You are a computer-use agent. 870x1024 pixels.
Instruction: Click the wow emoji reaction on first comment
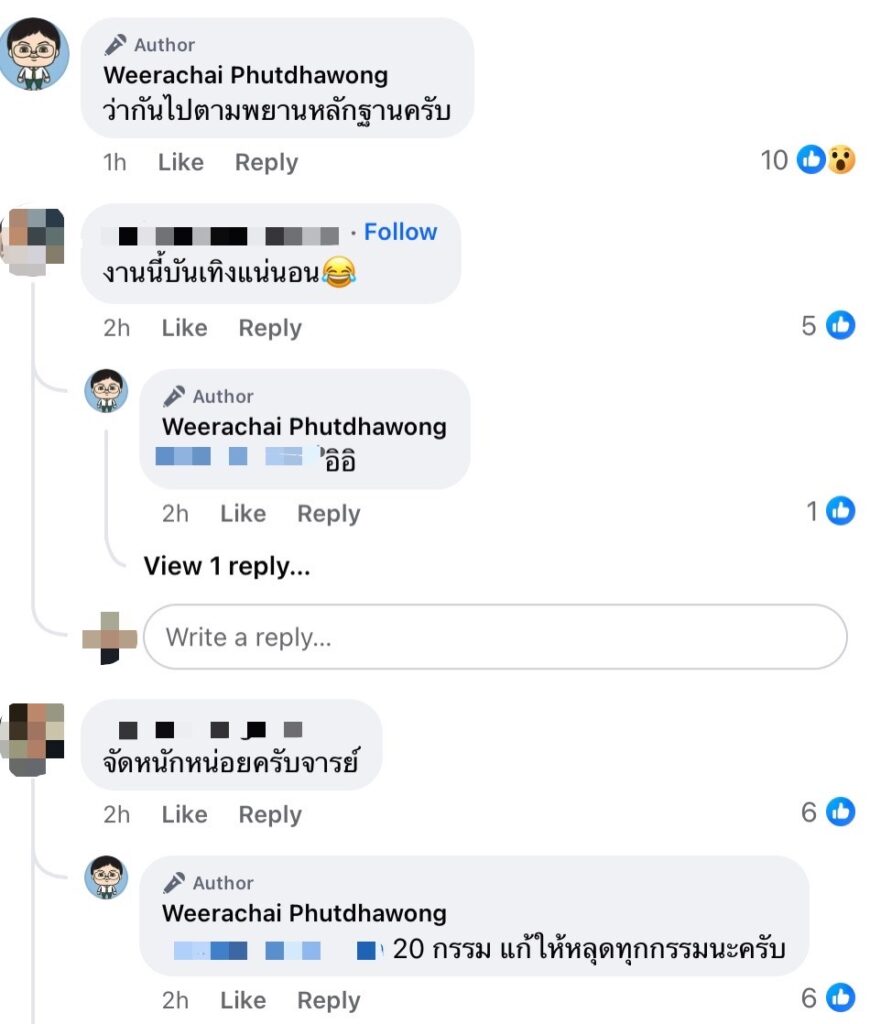[841, 159]
